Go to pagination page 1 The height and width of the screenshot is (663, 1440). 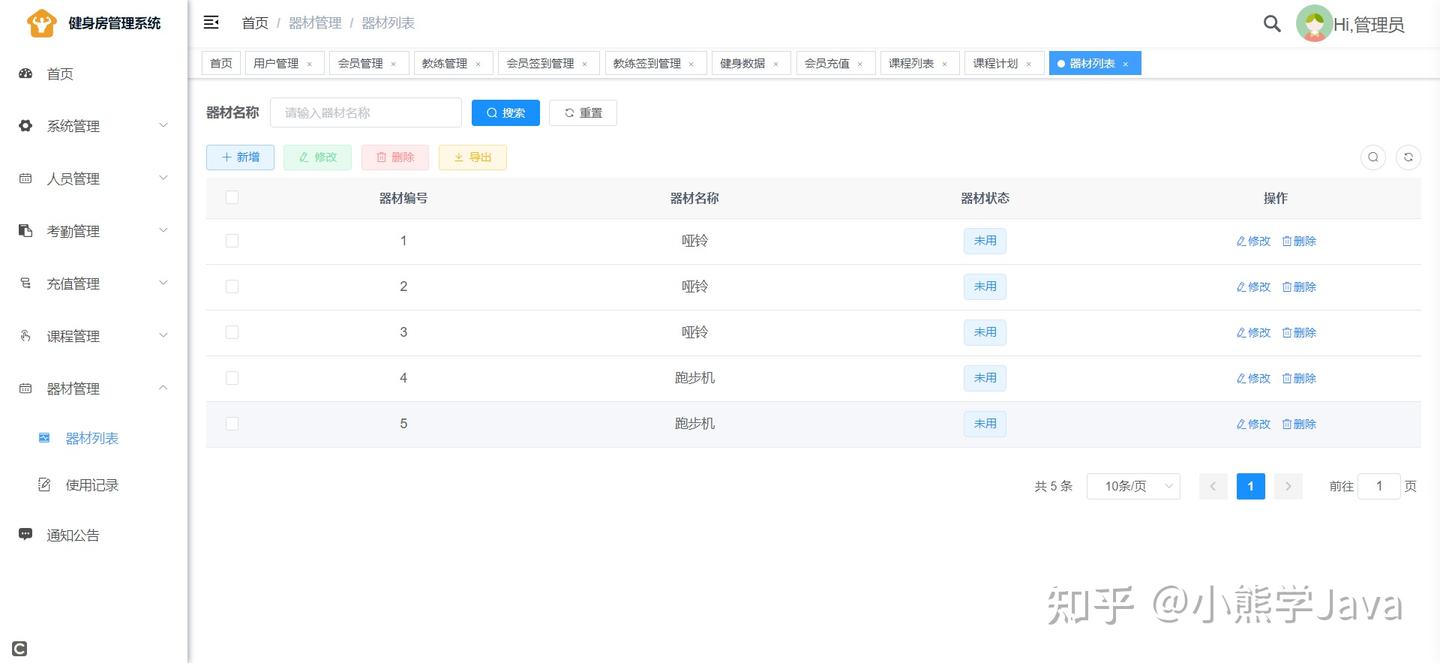click(x=1250, y=486)
